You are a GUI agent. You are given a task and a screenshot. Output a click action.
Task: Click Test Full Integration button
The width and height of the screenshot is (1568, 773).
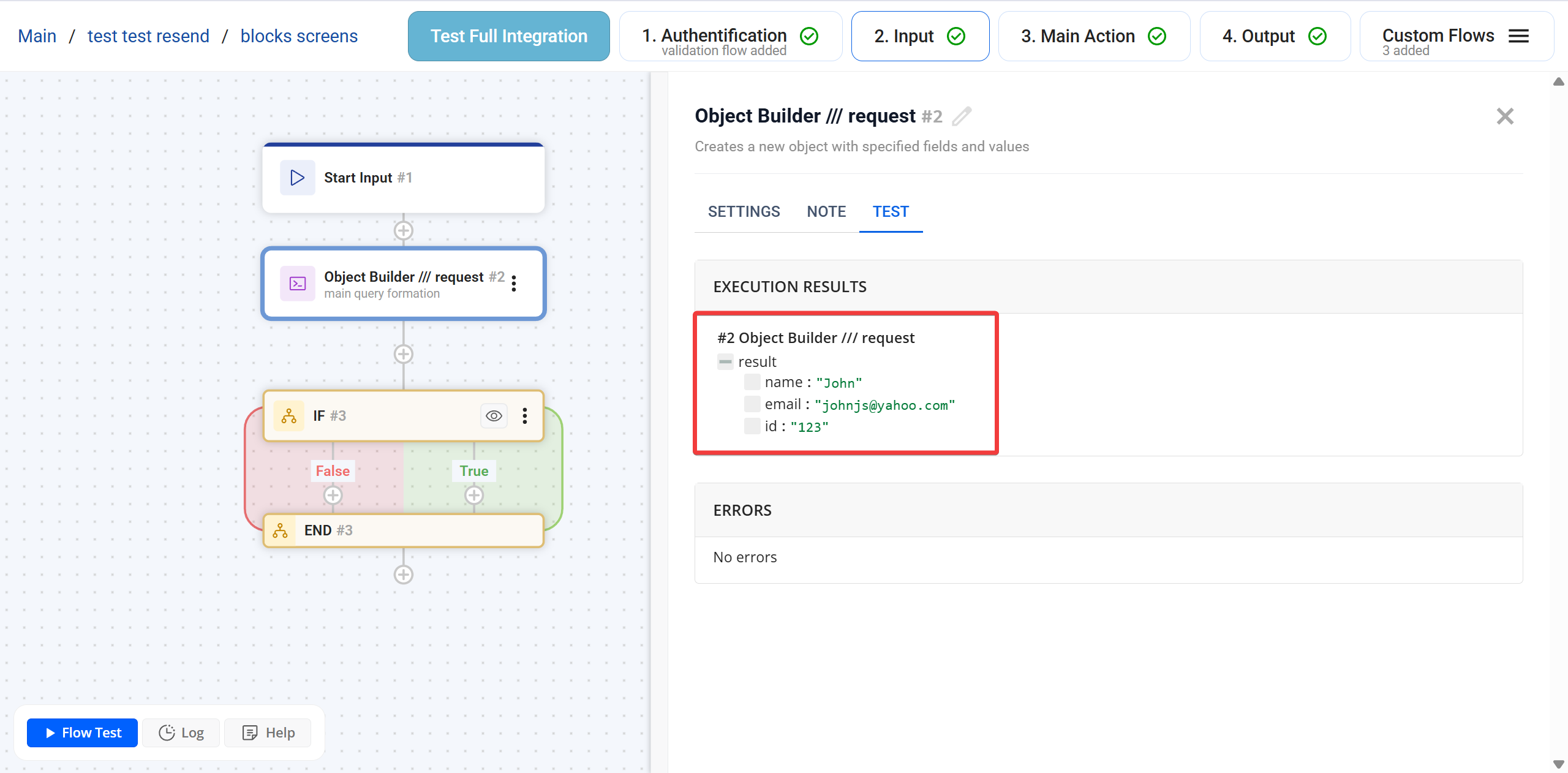pyautogui.click(x=508, y=36)
